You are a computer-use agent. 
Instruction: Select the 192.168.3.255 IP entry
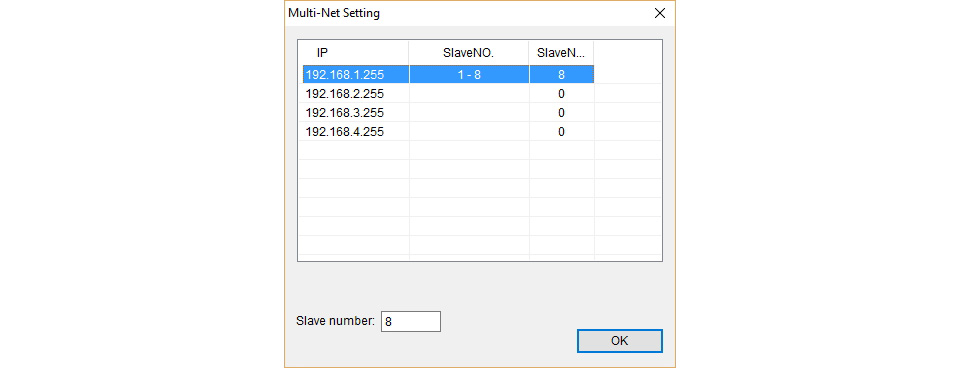pyautogui.click(x=345, y=113)
